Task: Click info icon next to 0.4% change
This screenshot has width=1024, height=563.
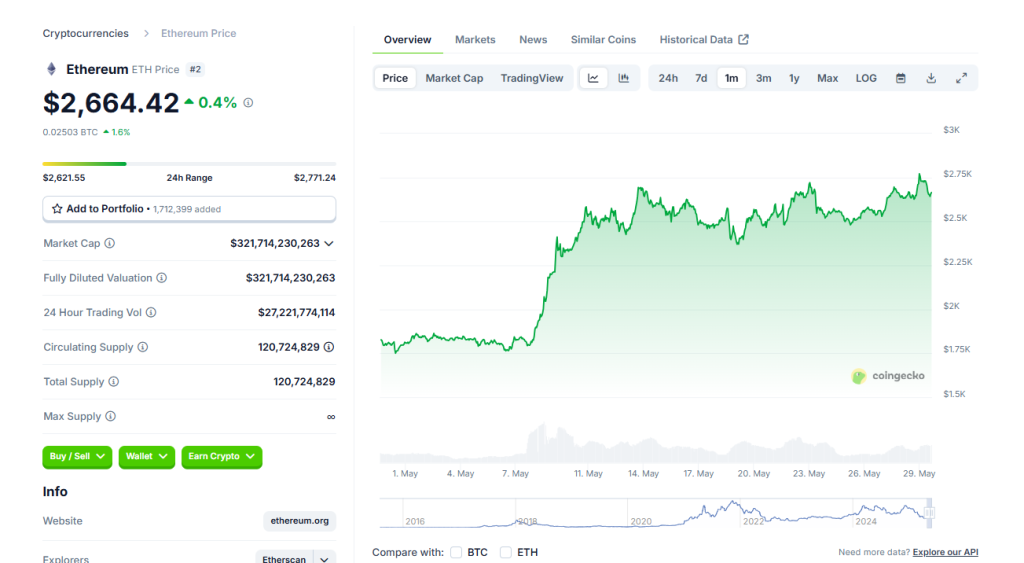Action: click(x=248, y=103)
